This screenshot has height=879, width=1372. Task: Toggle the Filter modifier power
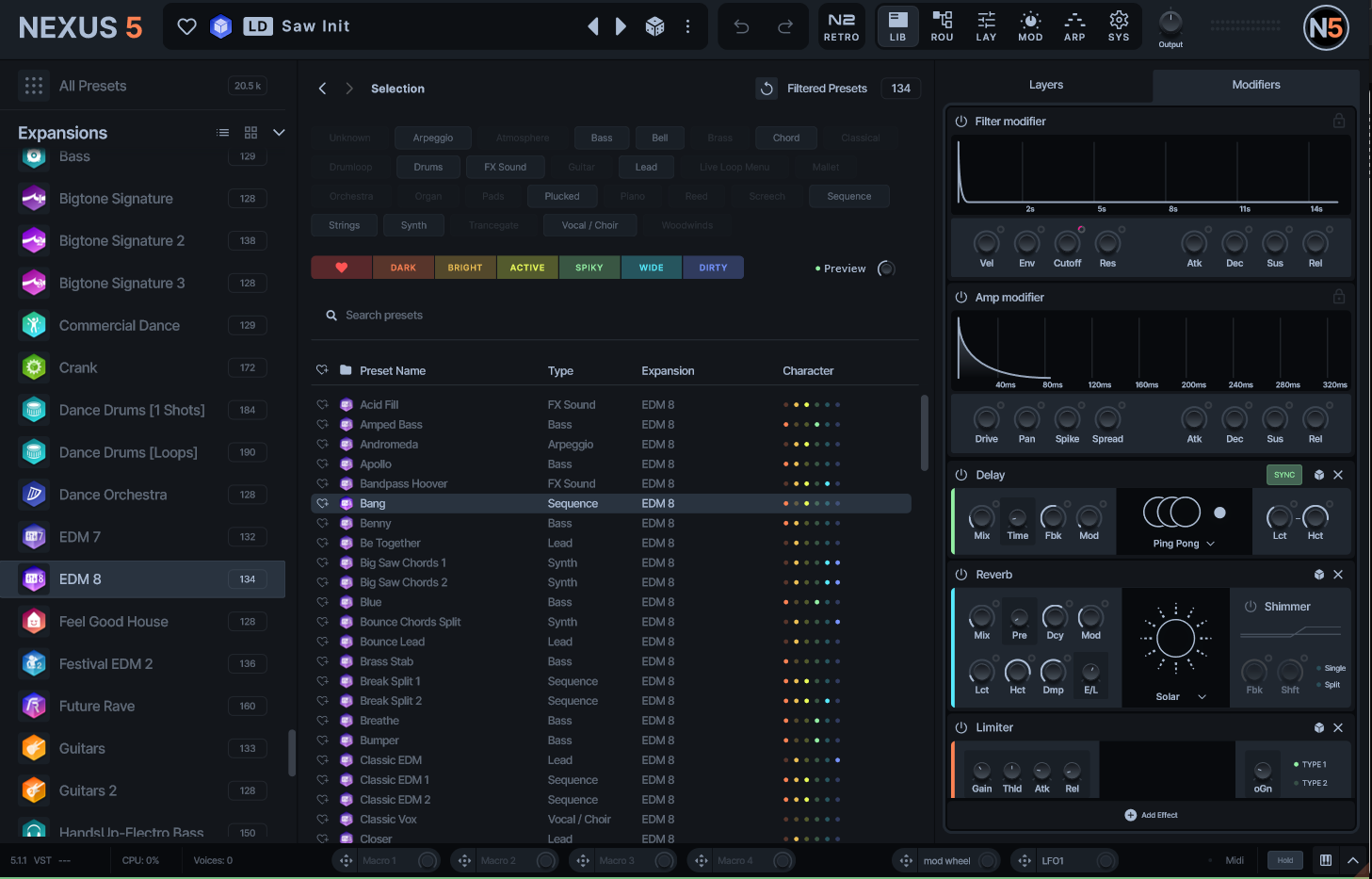pyautogui.click(x=961, y=122)
